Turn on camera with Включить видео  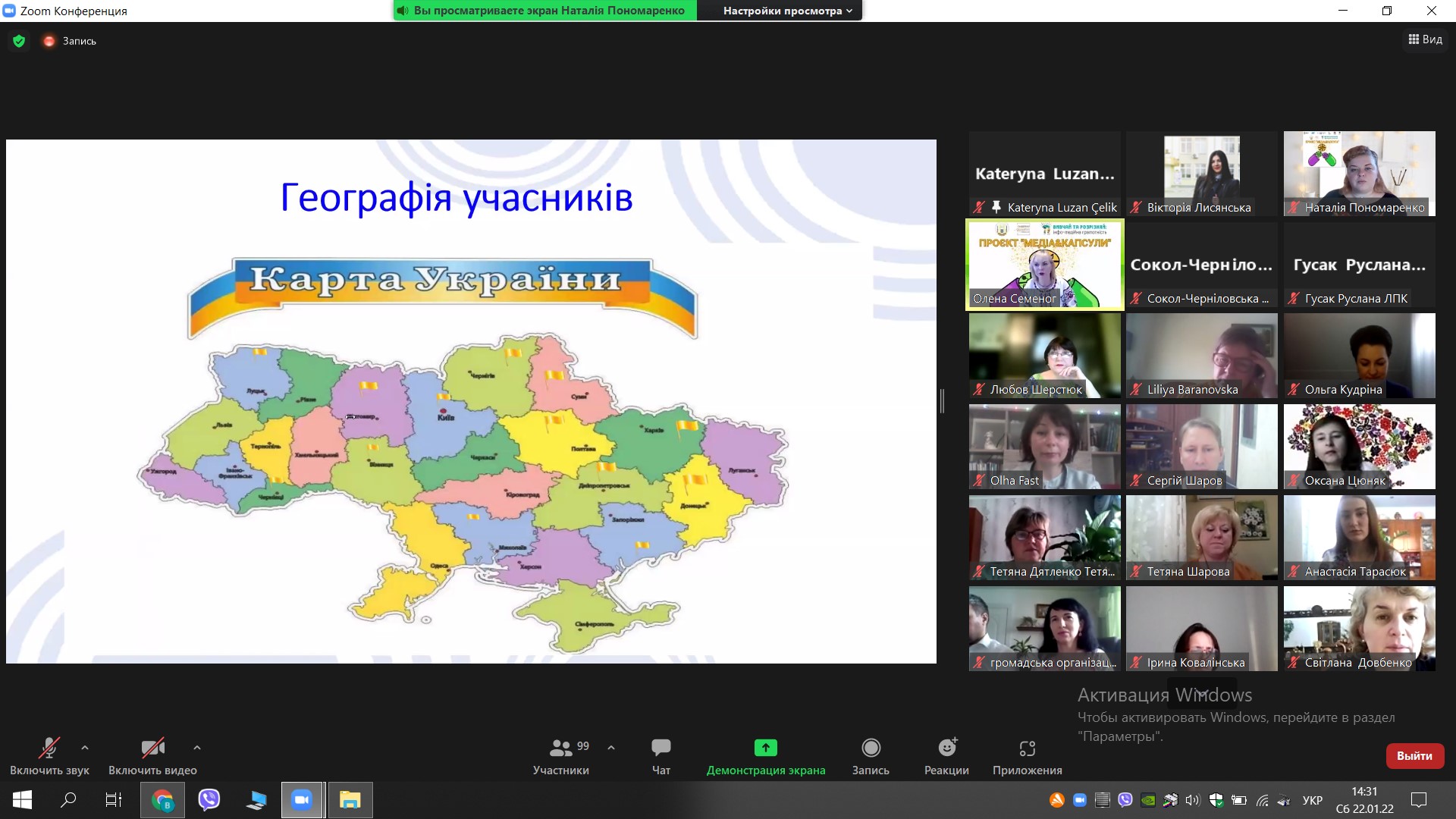152,757
